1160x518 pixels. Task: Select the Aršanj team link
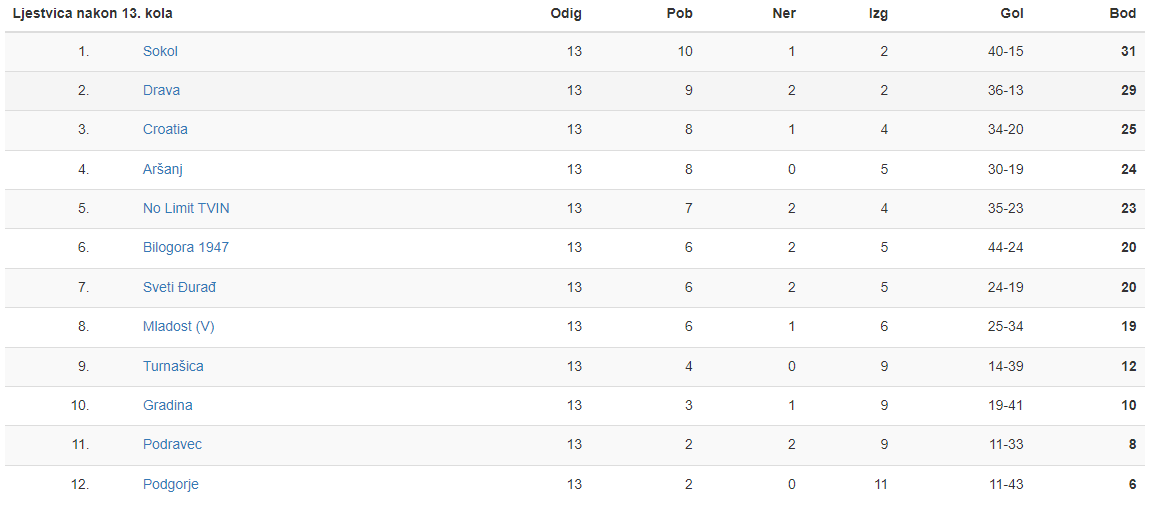(162, 169)
